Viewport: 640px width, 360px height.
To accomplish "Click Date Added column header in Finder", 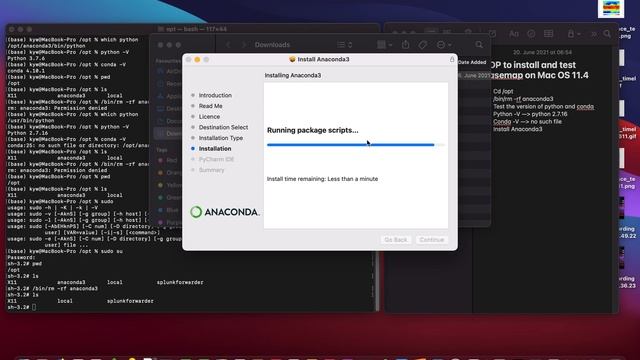I will point(472,62).
